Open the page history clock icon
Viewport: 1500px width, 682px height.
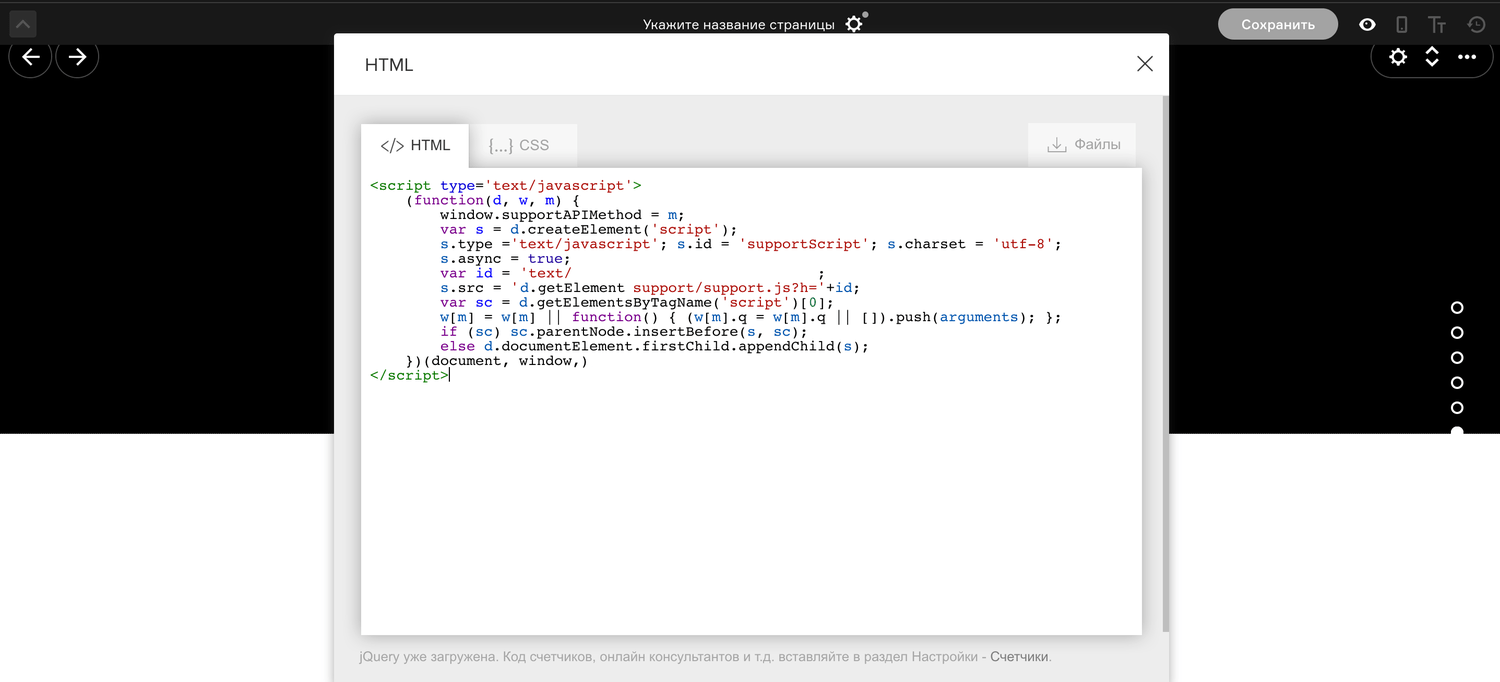click(x=1476, y=24)
